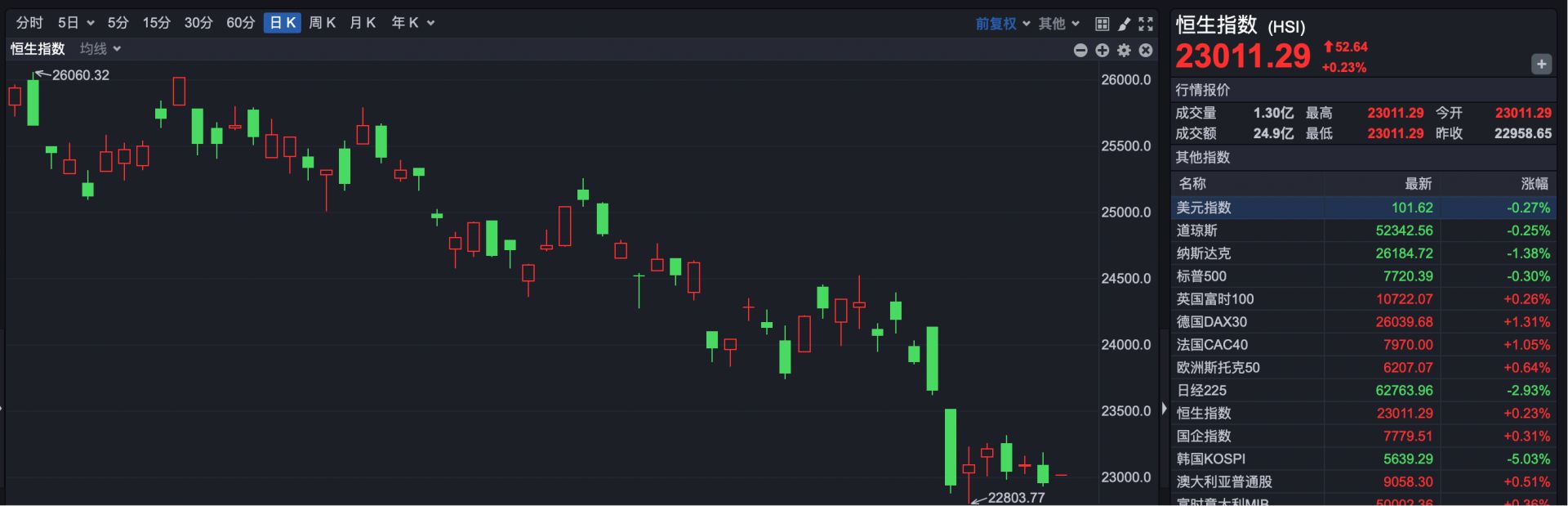Screen dimensions: 1568x506
Task: Click the 恒生指数 chart title label
Action: [x=38, y=49]
